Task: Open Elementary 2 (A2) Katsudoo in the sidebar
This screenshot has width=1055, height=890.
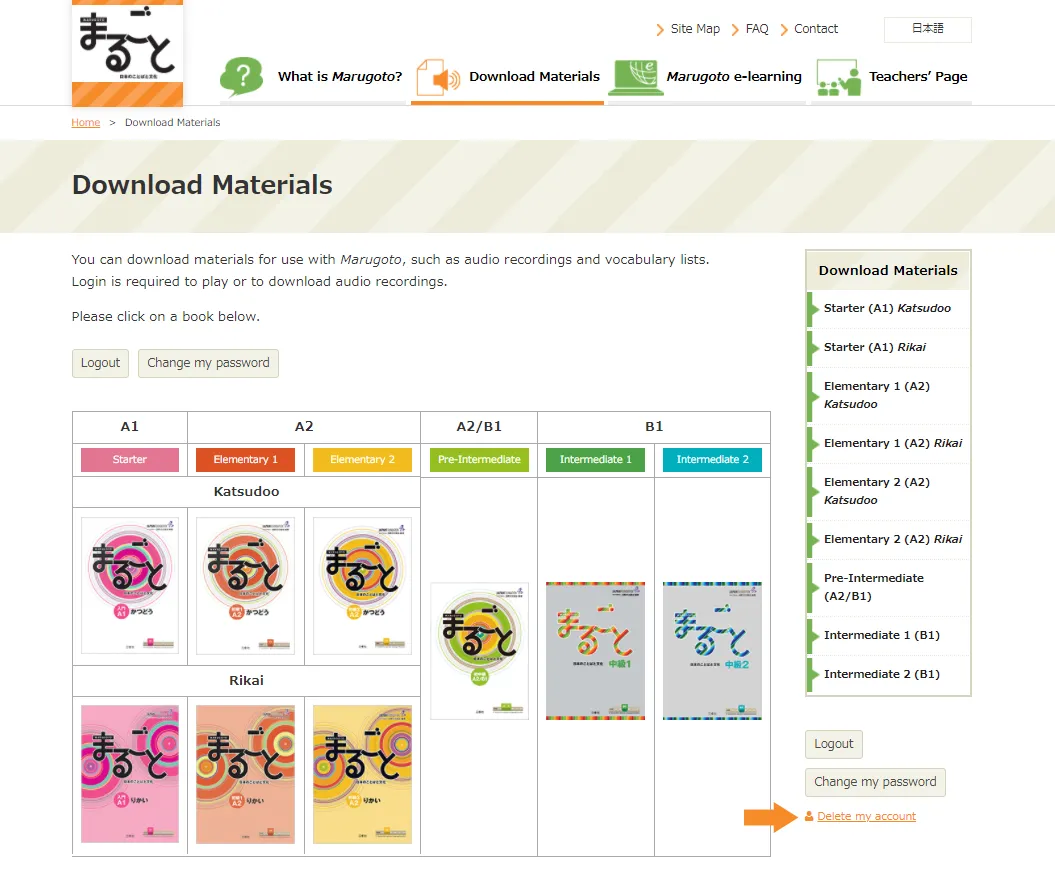Action: 888,492
